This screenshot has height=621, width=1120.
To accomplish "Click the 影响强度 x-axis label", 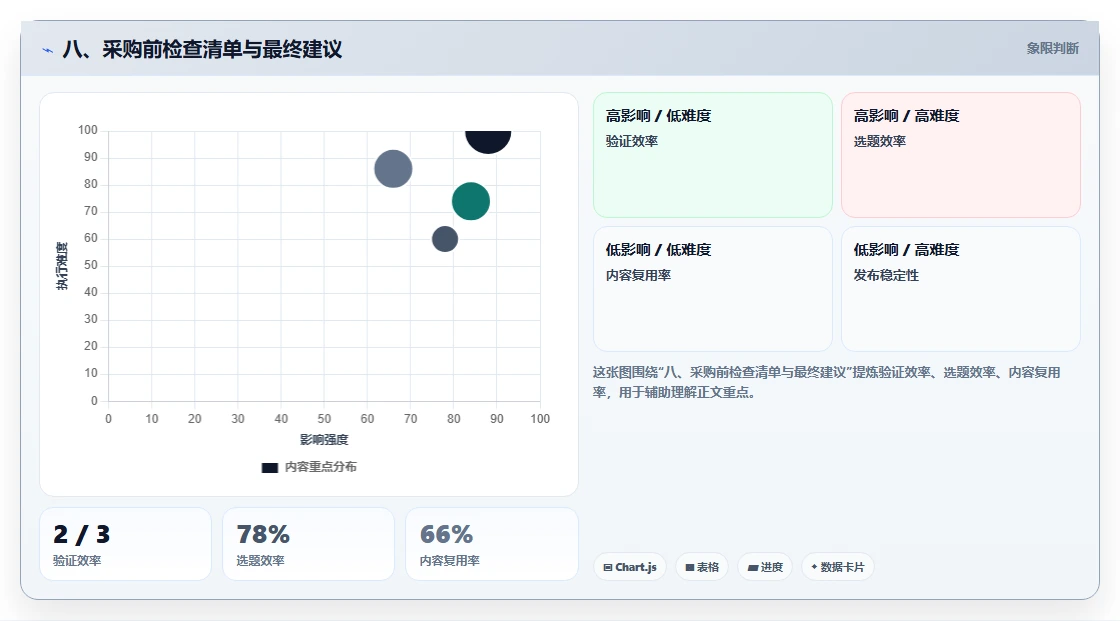I will (x=324, y=439).
